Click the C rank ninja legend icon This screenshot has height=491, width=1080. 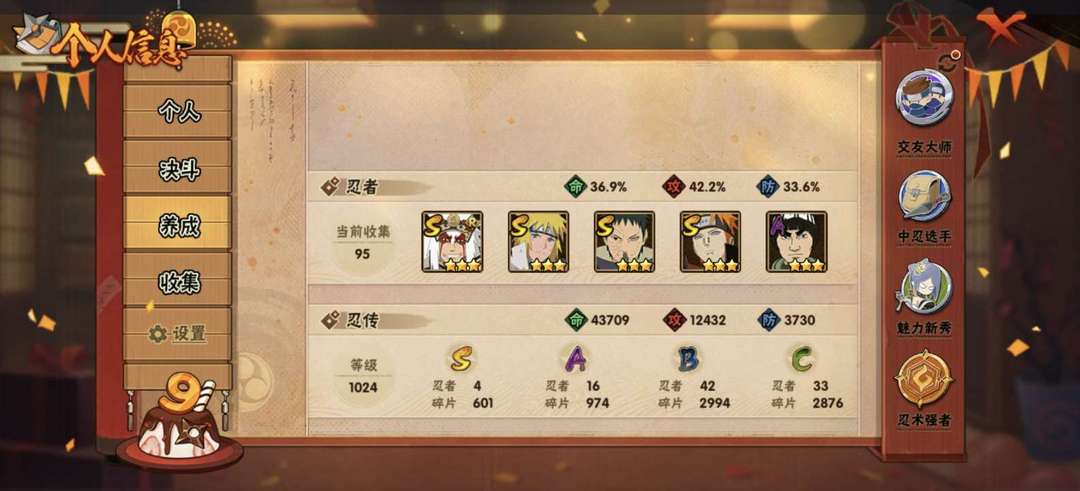(x=800, y=358)
